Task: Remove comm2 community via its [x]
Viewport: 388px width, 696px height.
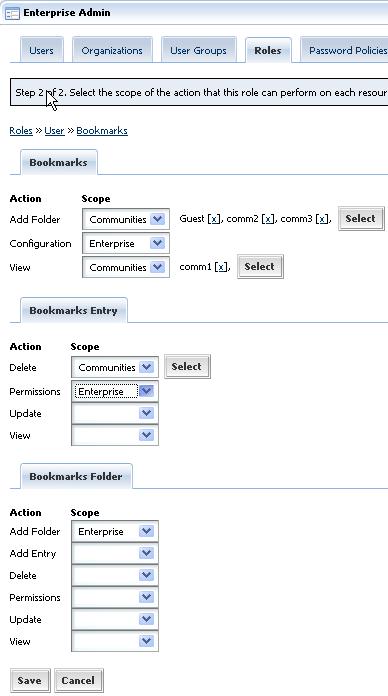Action: click(268, 219)
